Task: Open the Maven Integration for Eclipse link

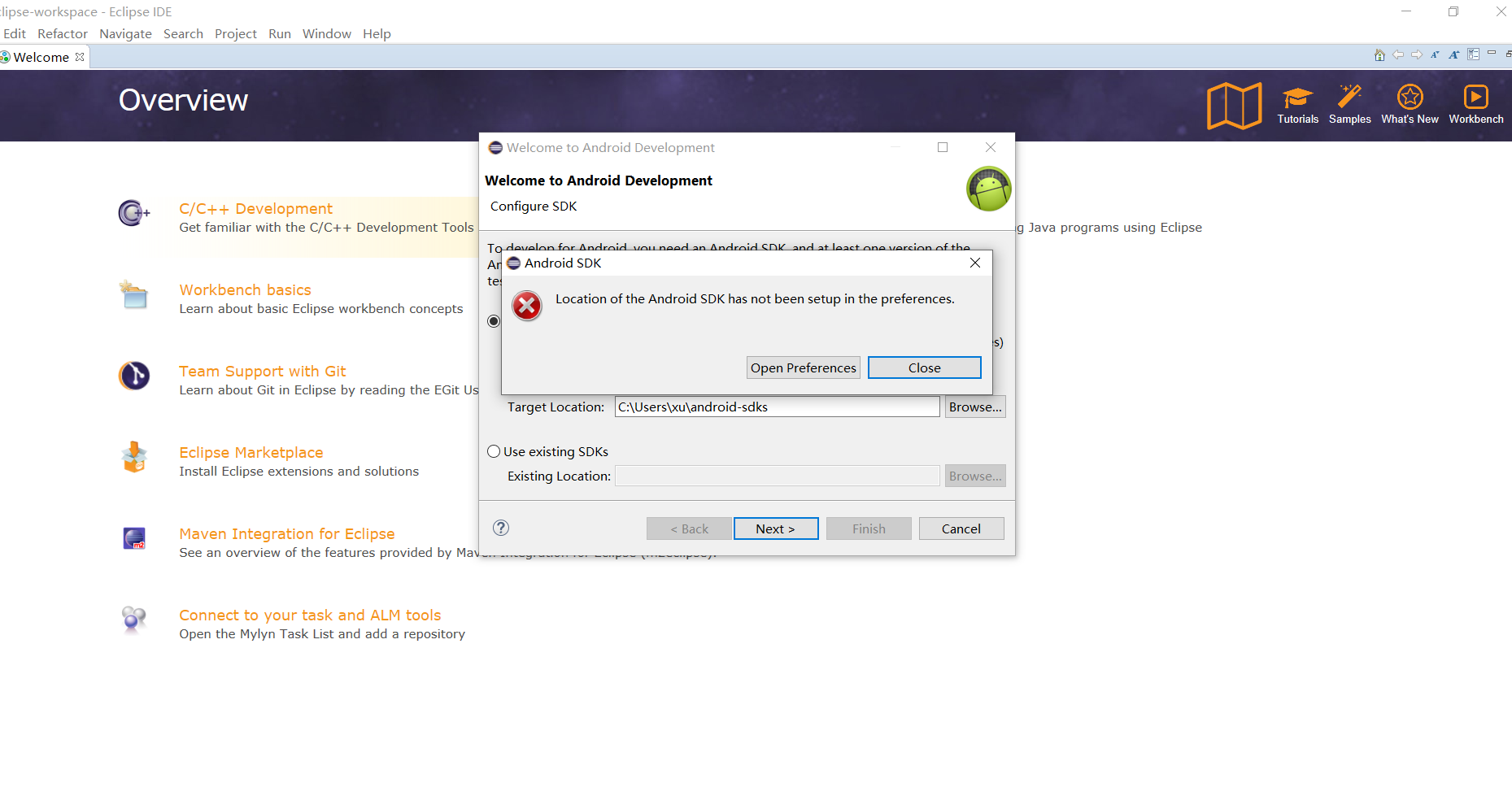Action: pos(286,534)
